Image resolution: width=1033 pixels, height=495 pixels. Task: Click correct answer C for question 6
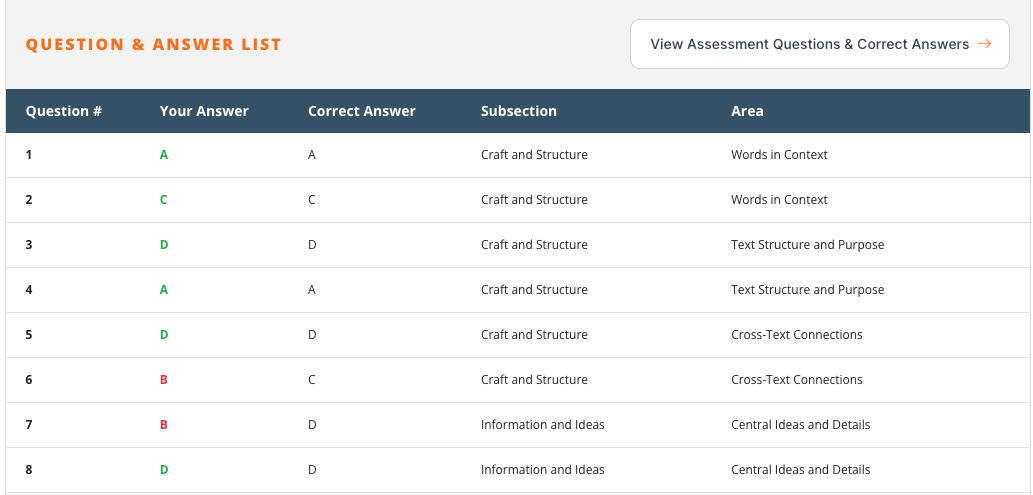[x=312, y=380]
